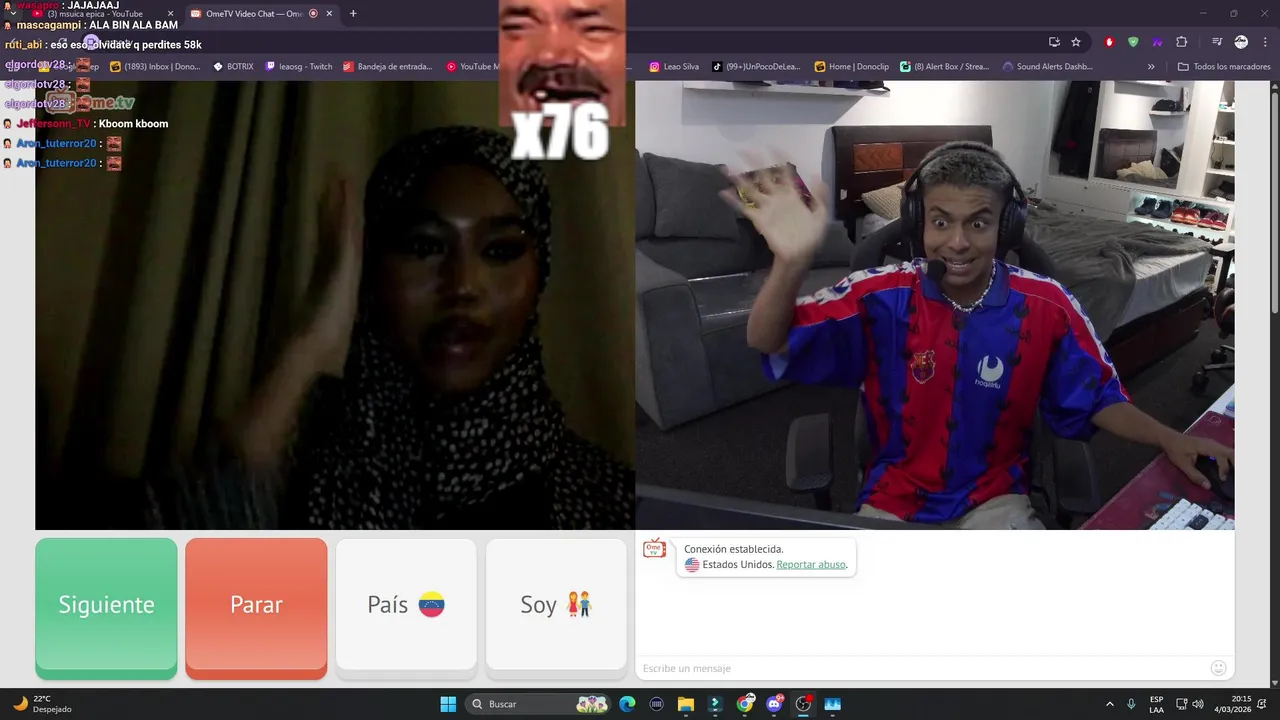Open the green shield extension
1280x720 pixels.
(x=1133, y=42)
